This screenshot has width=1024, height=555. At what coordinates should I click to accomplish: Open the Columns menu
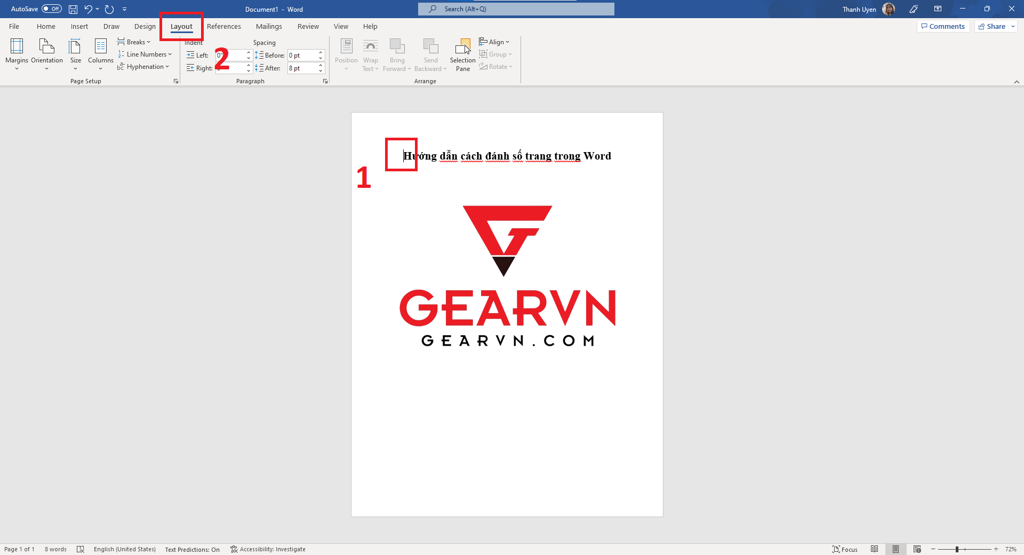coord(101,54)
